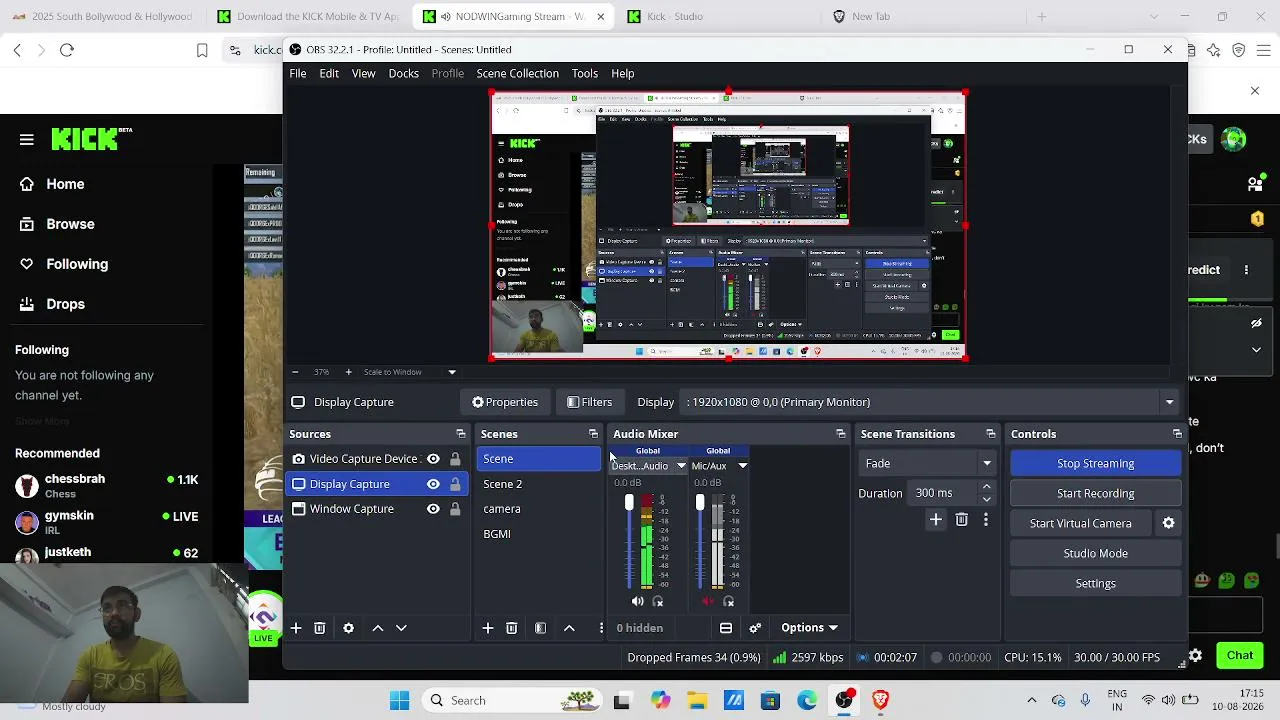The width and height of the screenshot is (1280, 720).
Task: Hide Display Capture source
Action: point(433,484)
